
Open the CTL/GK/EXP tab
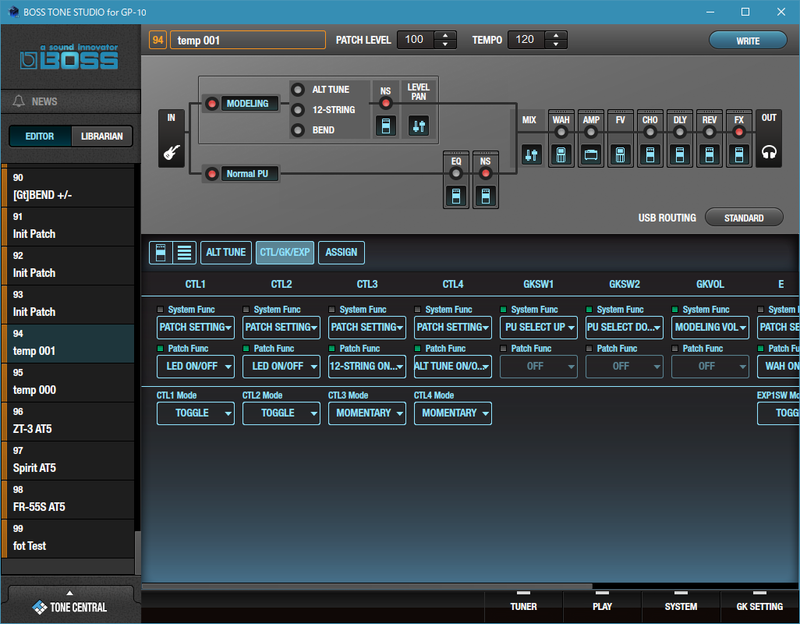[x=285, y=253]
